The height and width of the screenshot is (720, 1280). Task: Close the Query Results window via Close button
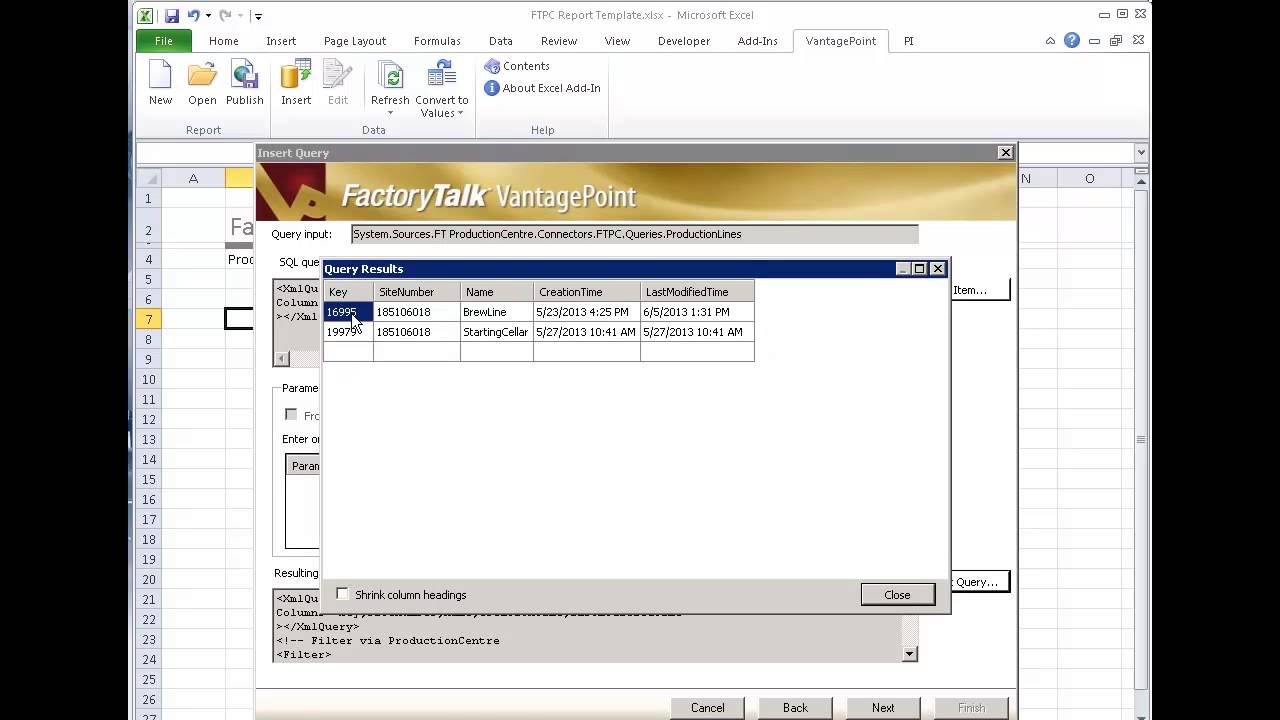click(x=897, y=595)
